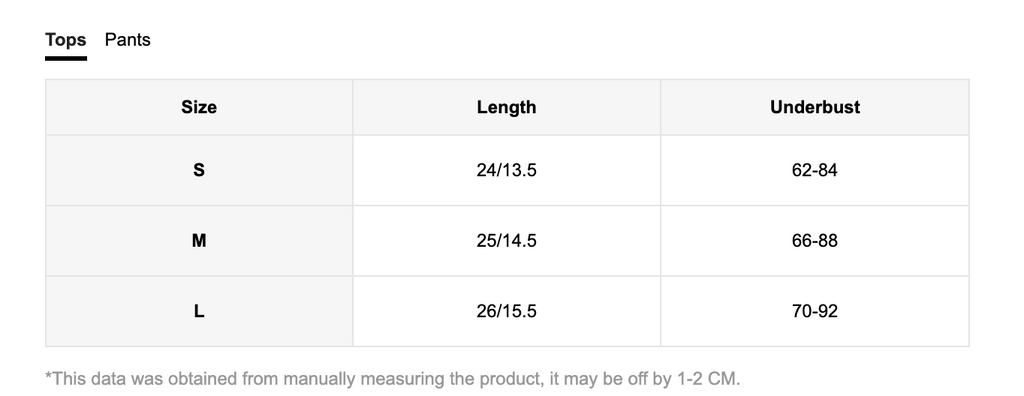This screenshot has height=396, width=1024.
Task: Select the Tops tab
Action: [65, 40]
